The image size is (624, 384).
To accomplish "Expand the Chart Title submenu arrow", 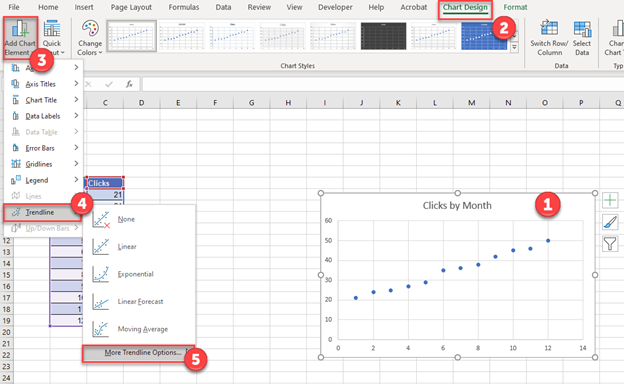I will pyautogui.click(x=76, y=99).
